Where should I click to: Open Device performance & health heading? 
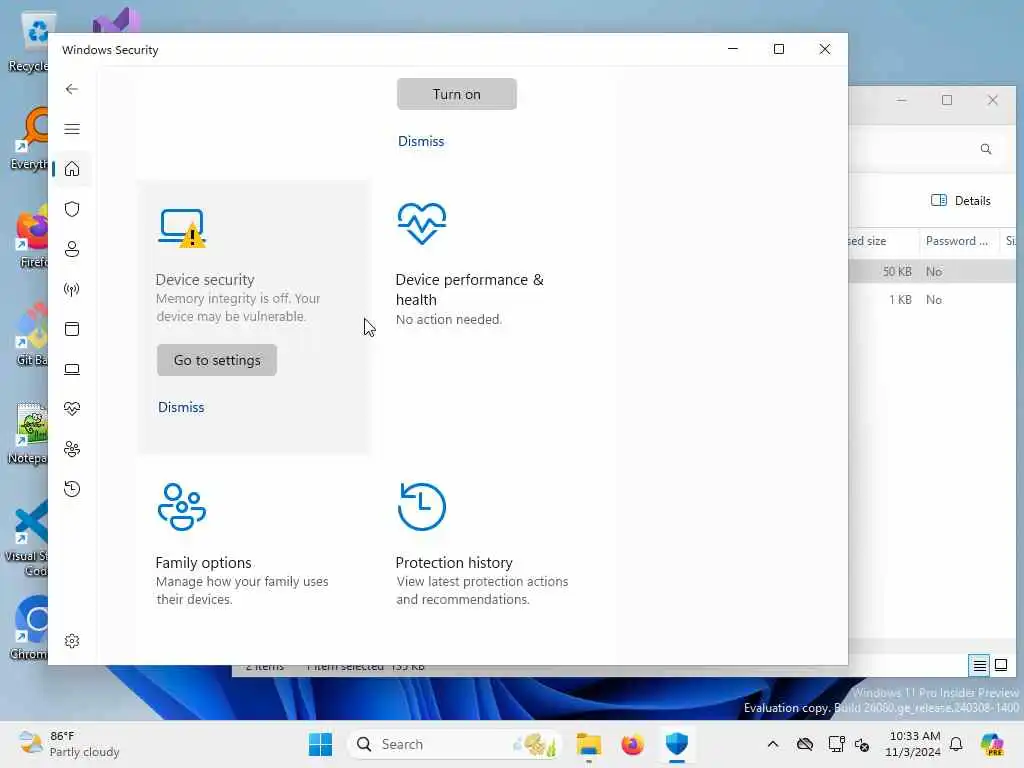pyautogui.click(x=470, y=290)
